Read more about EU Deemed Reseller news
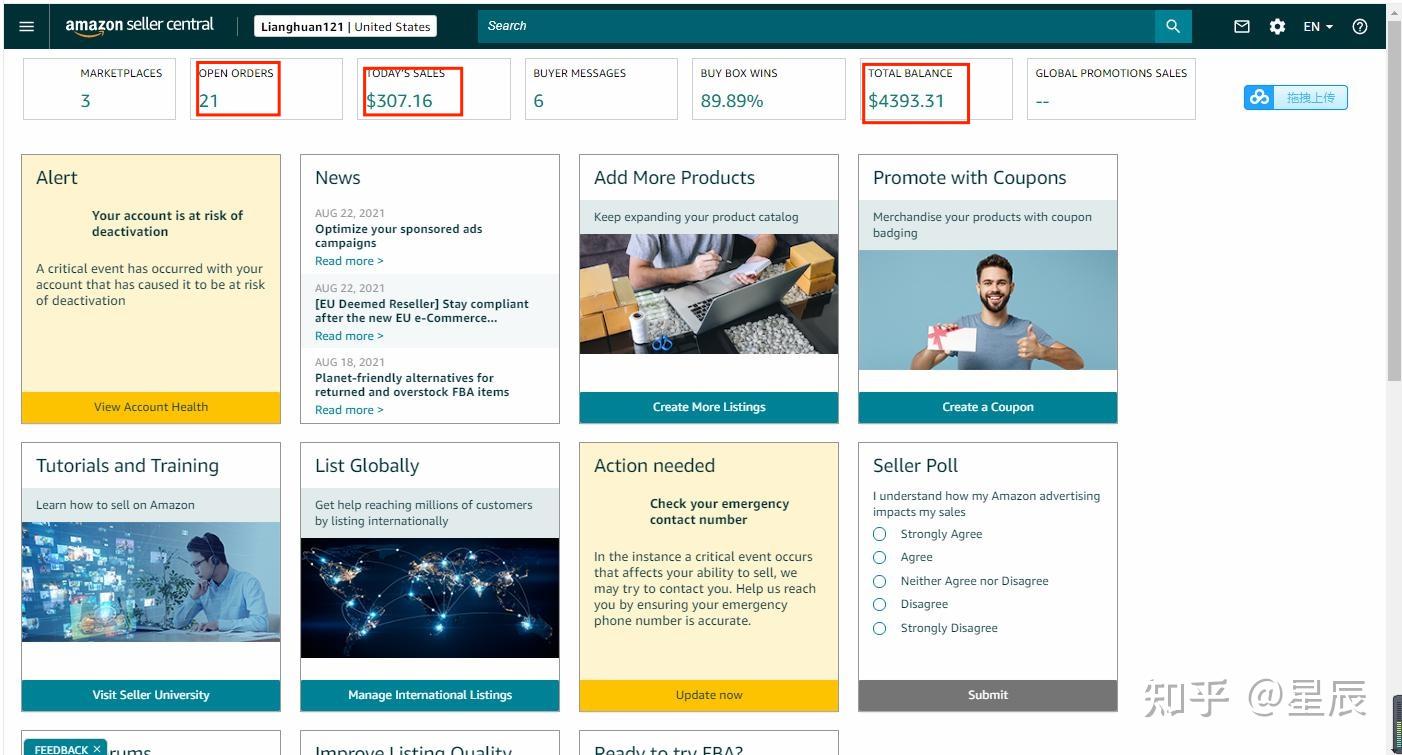1402x755 pixels. pos(349,336)
